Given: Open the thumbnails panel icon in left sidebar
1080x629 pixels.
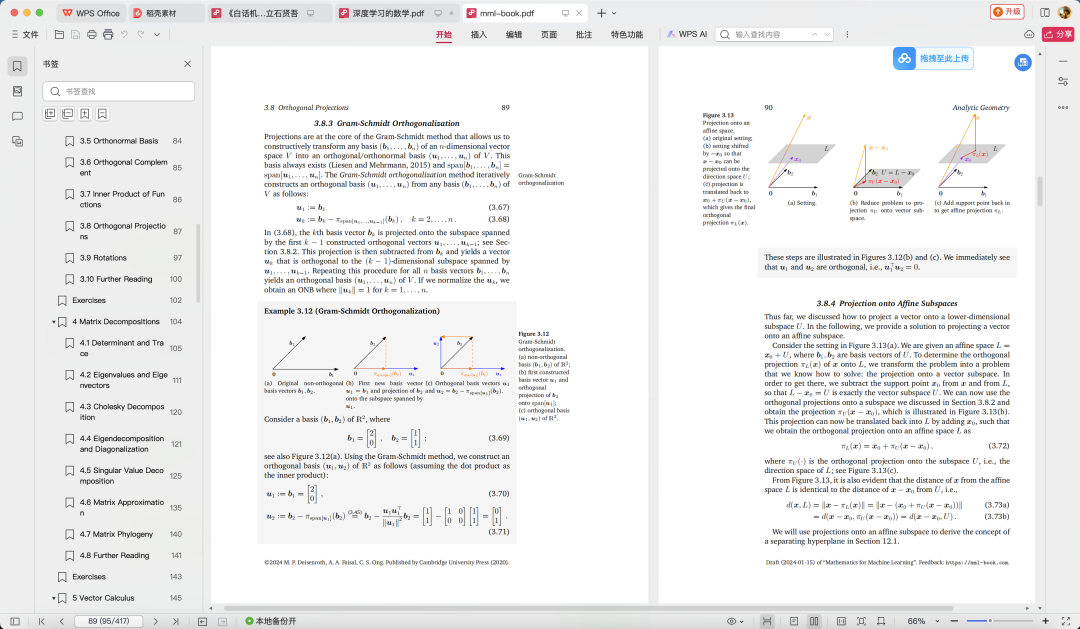Looking at the screenshot, I should point(17,91).
